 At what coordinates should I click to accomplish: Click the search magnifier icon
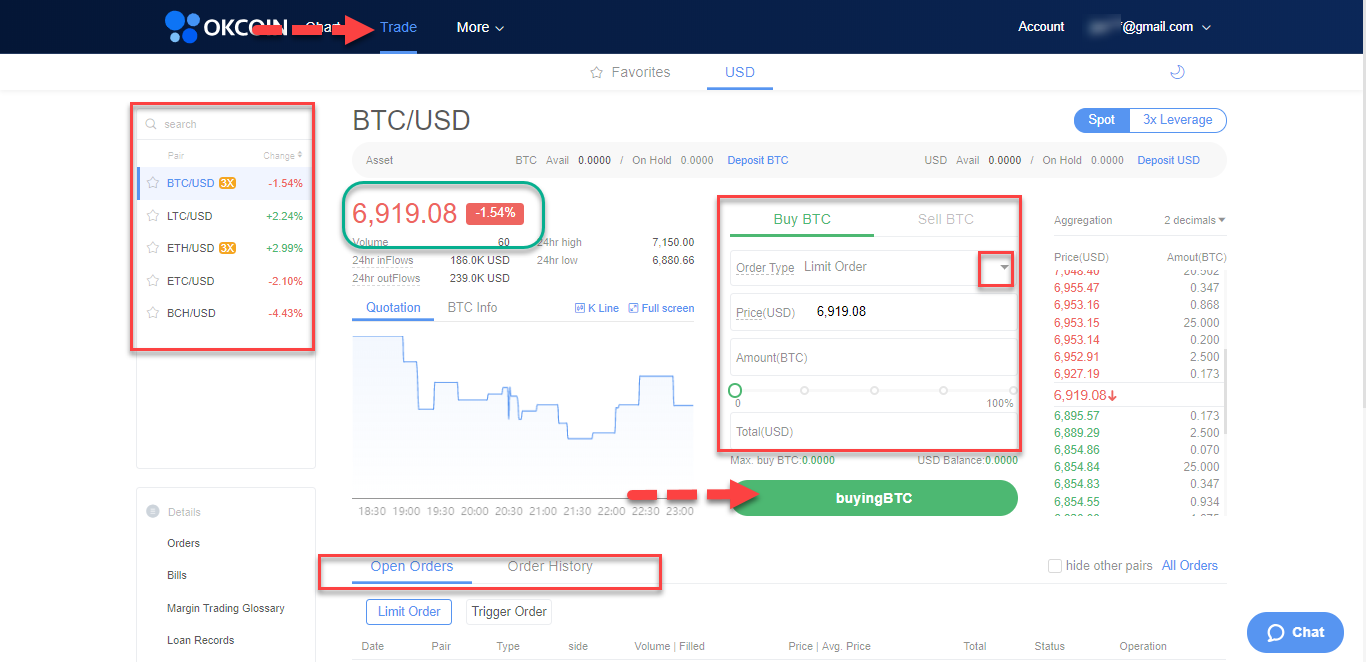pyautogui.click(x=151, y=124)
